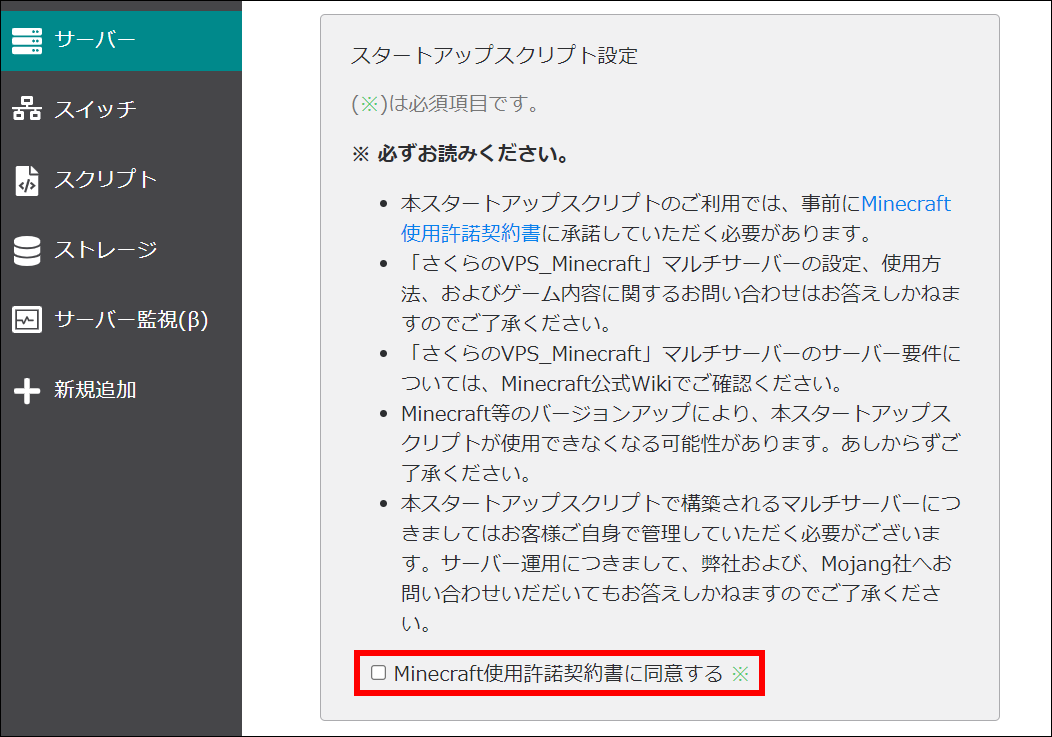Click the agreement checkbox label text
1052x737 pixels.
(555, 673)
